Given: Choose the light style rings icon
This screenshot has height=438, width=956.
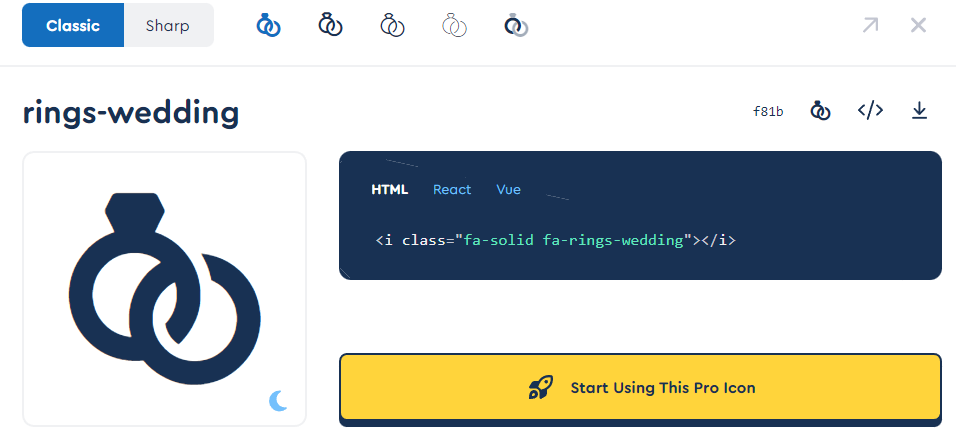Looking at the screenshot, I should coord(392,26).
